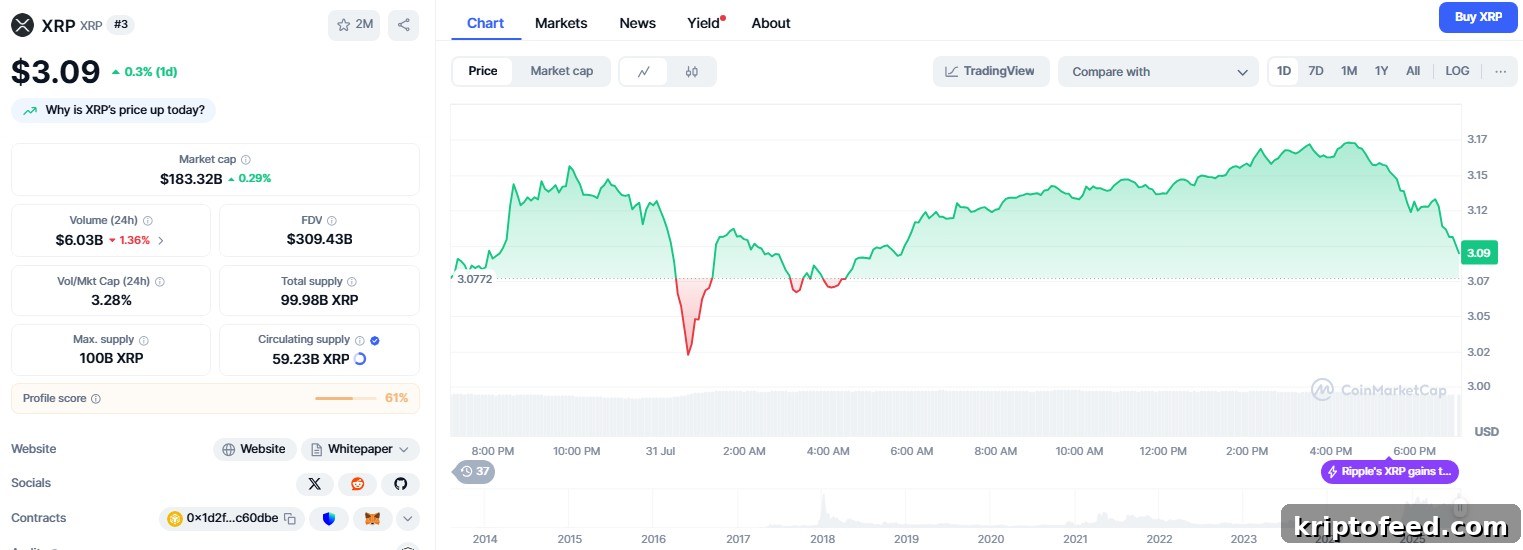Click the Market cap info icon
The width and height of the screenshot is (1523, 550).
click(246, 160)
